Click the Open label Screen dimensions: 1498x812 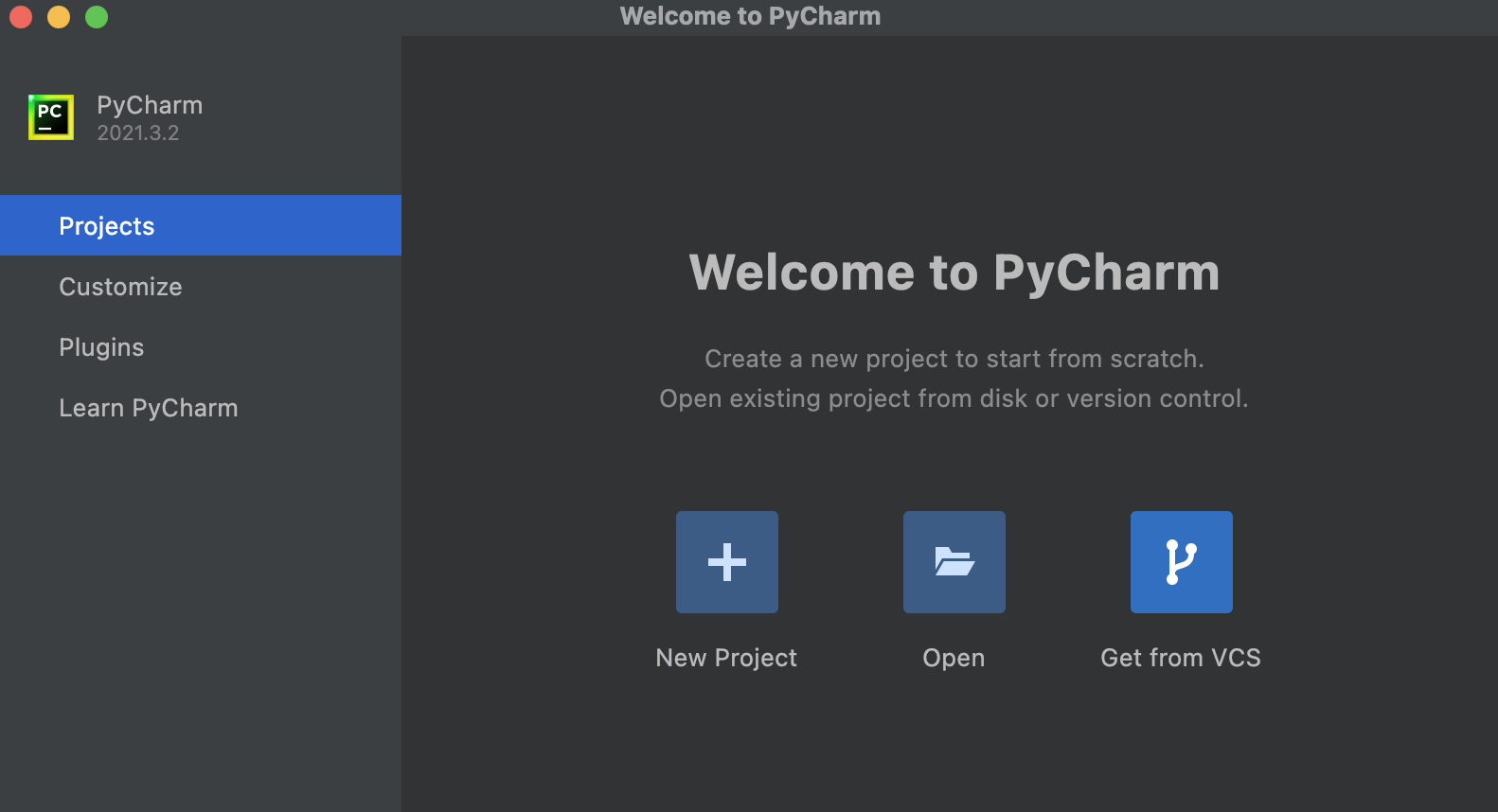(954, 658)
